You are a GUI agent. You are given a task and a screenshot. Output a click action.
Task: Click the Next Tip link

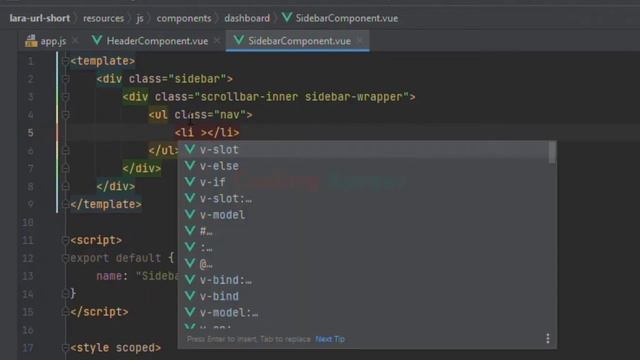point(330,339)
